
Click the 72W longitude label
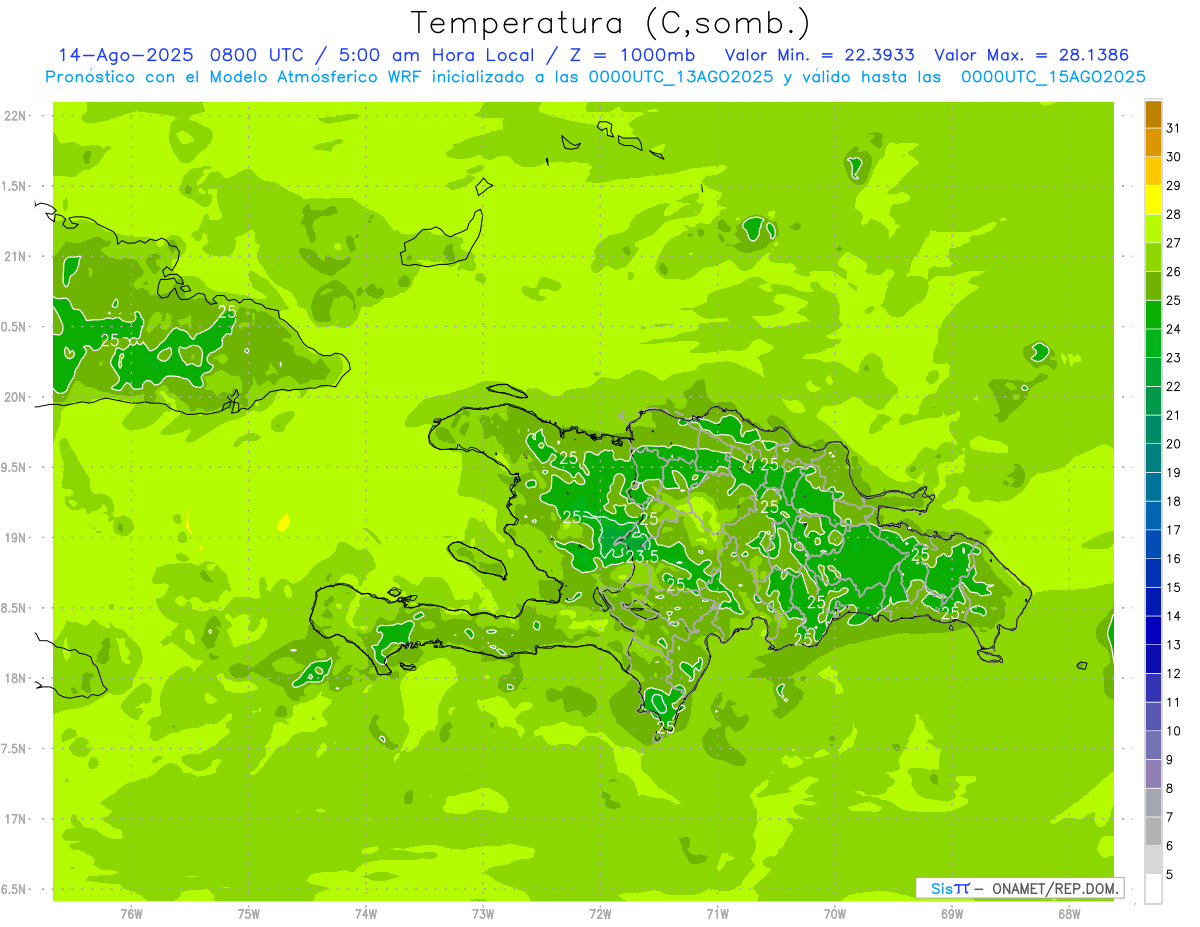tap(600, 914)
